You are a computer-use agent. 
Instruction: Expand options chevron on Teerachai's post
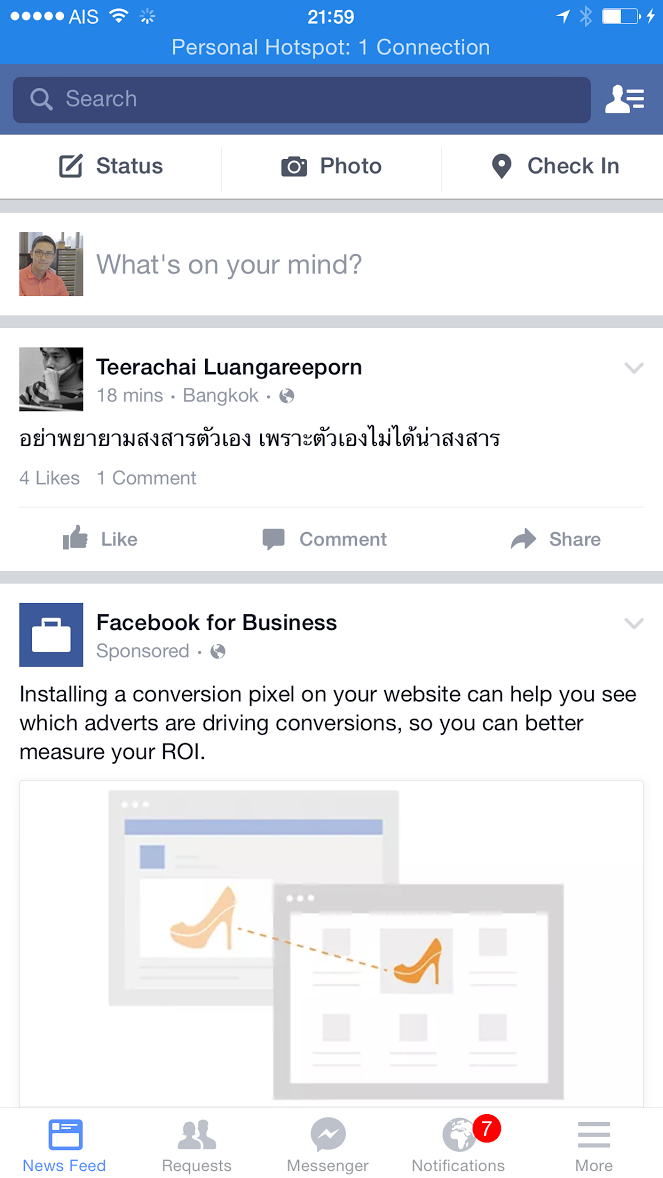[x=634, y=368]
